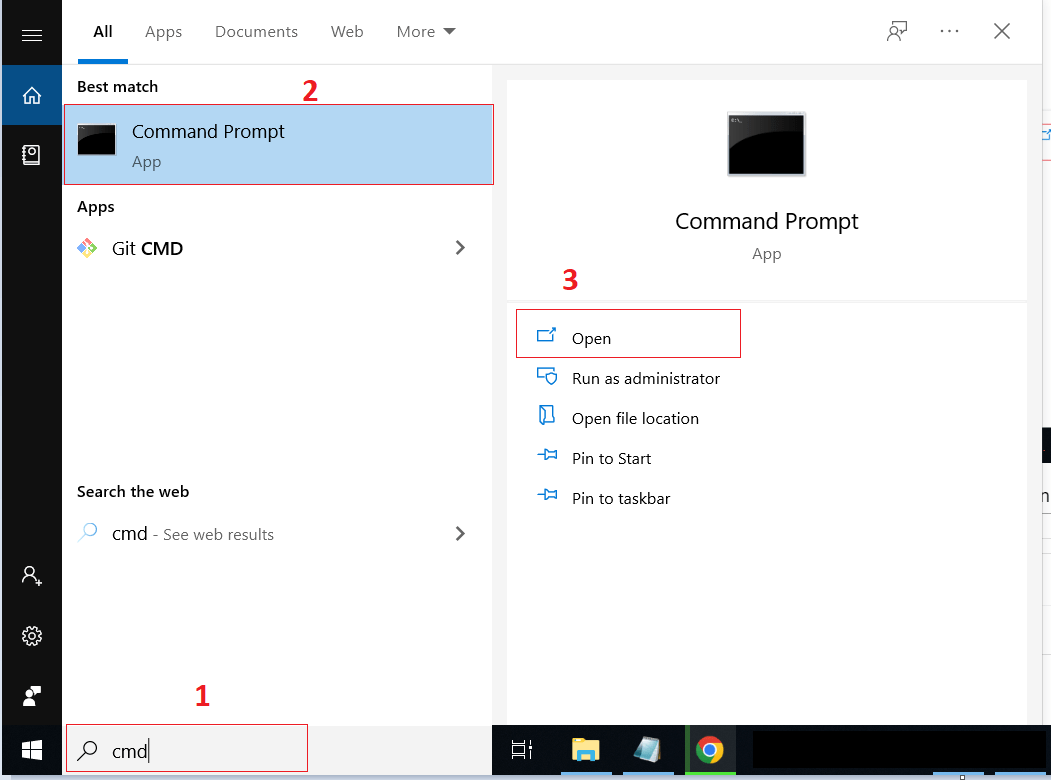The image size is (1051, 780).
Task: Expand the More filter dropdown
Action: pyautogui.click(x=425, y=31)
